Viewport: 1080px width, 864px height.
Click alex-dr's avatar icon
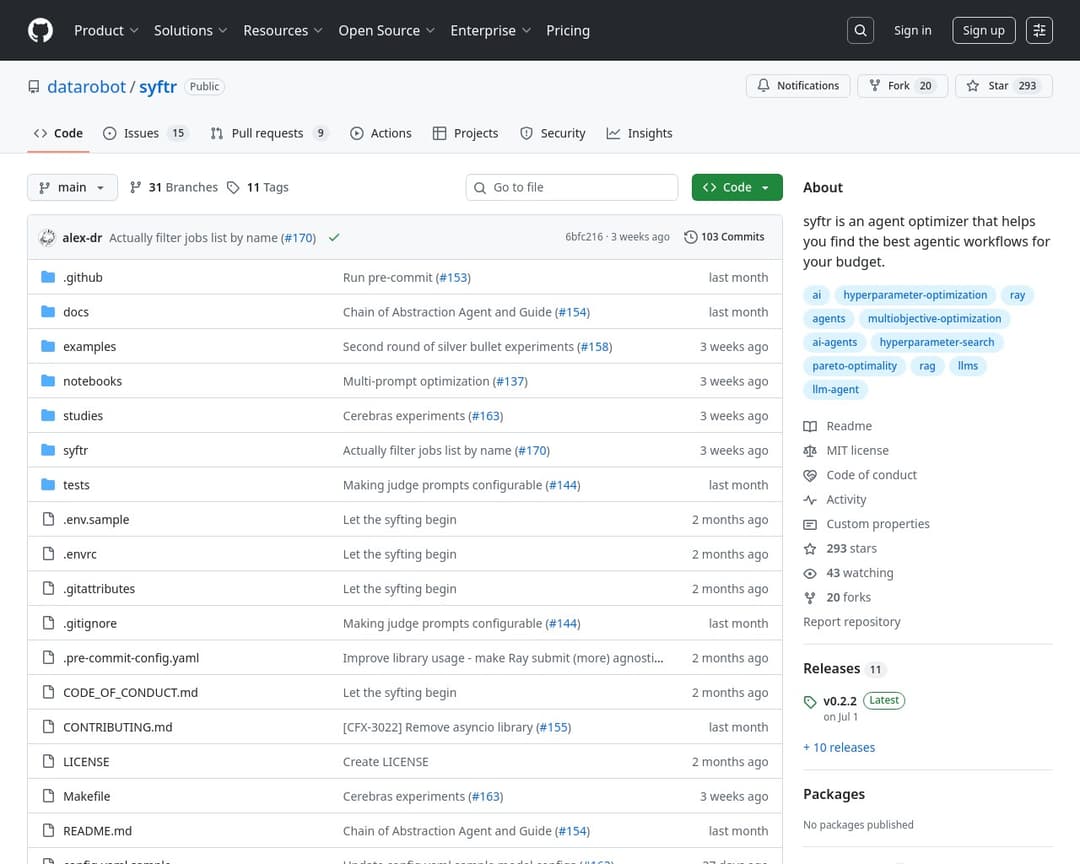[x=47, y=238]
